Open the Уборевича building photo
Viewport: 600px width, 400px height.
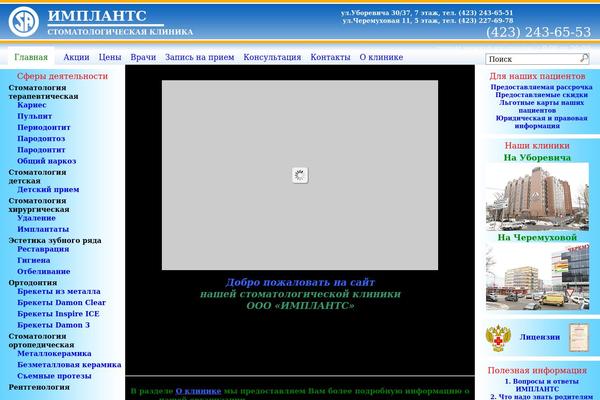pos(537,197)
